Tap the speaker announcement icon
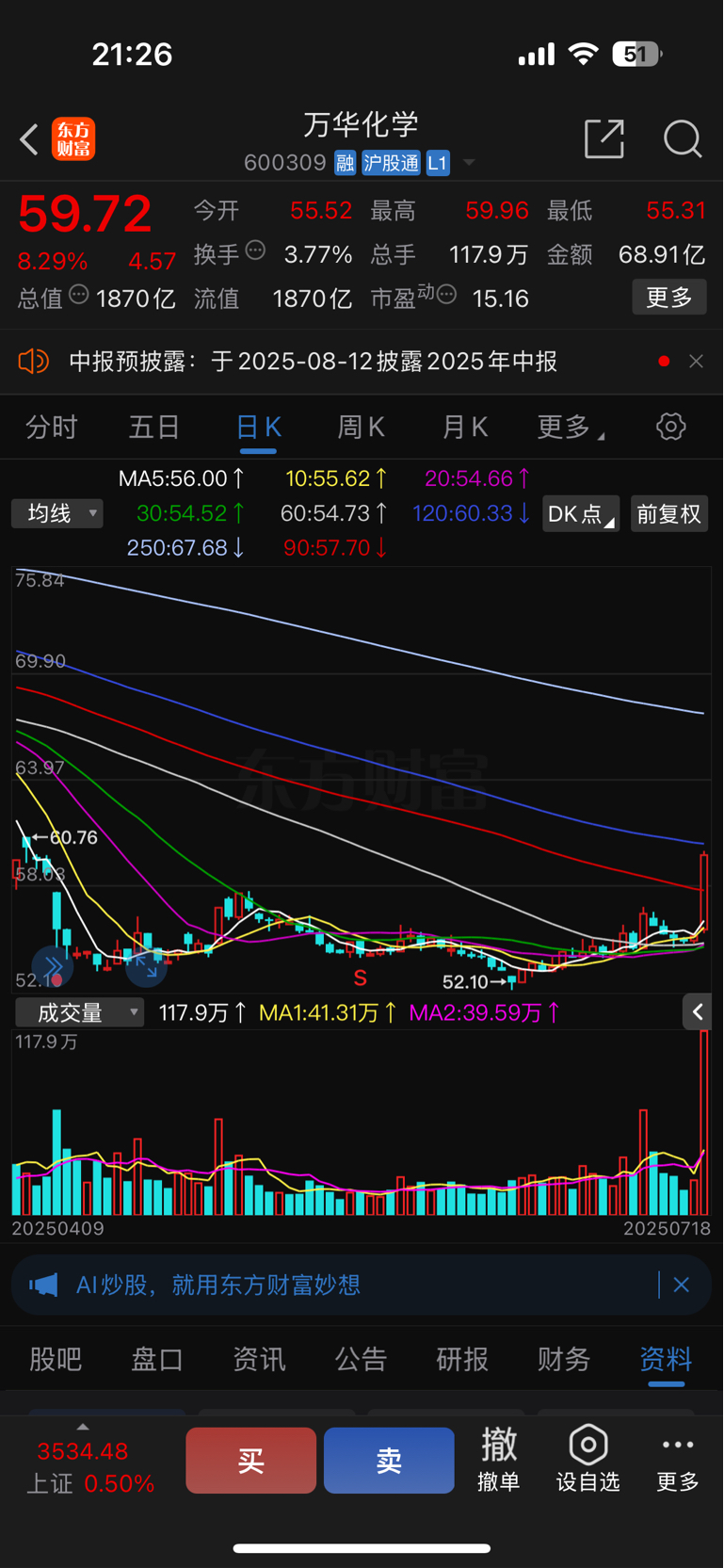 tap(34, 362)
